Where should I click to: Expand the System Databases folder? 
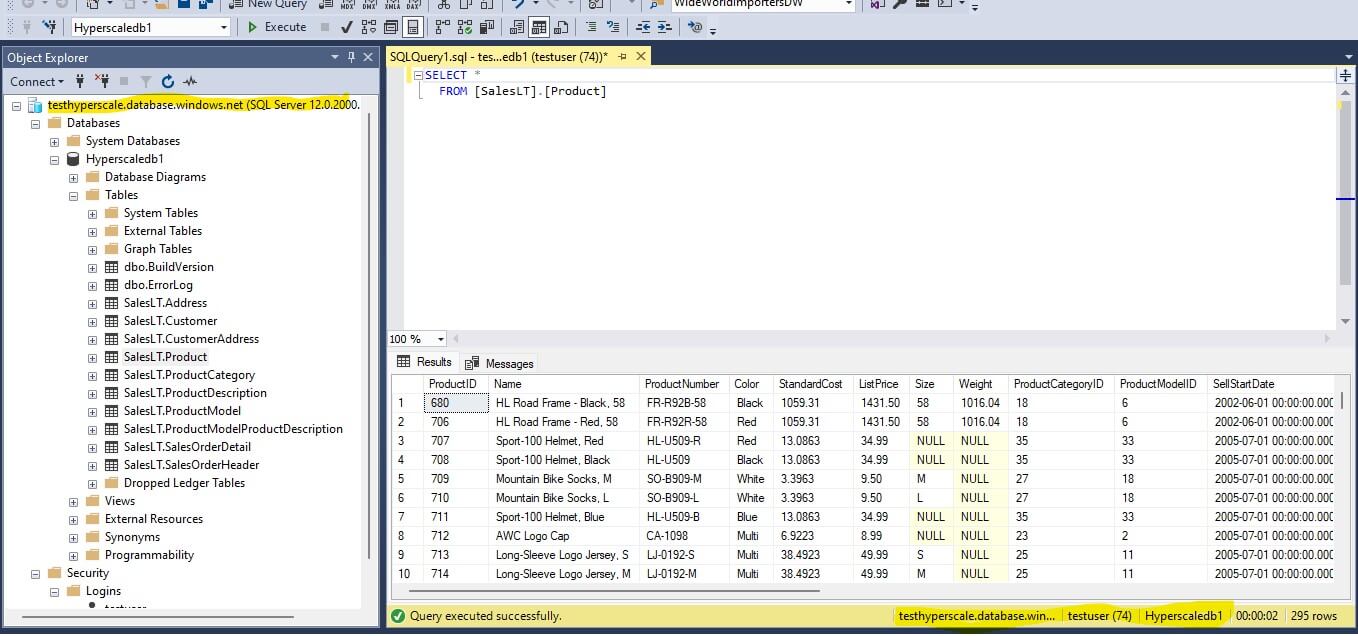click(x=55, y=141)
